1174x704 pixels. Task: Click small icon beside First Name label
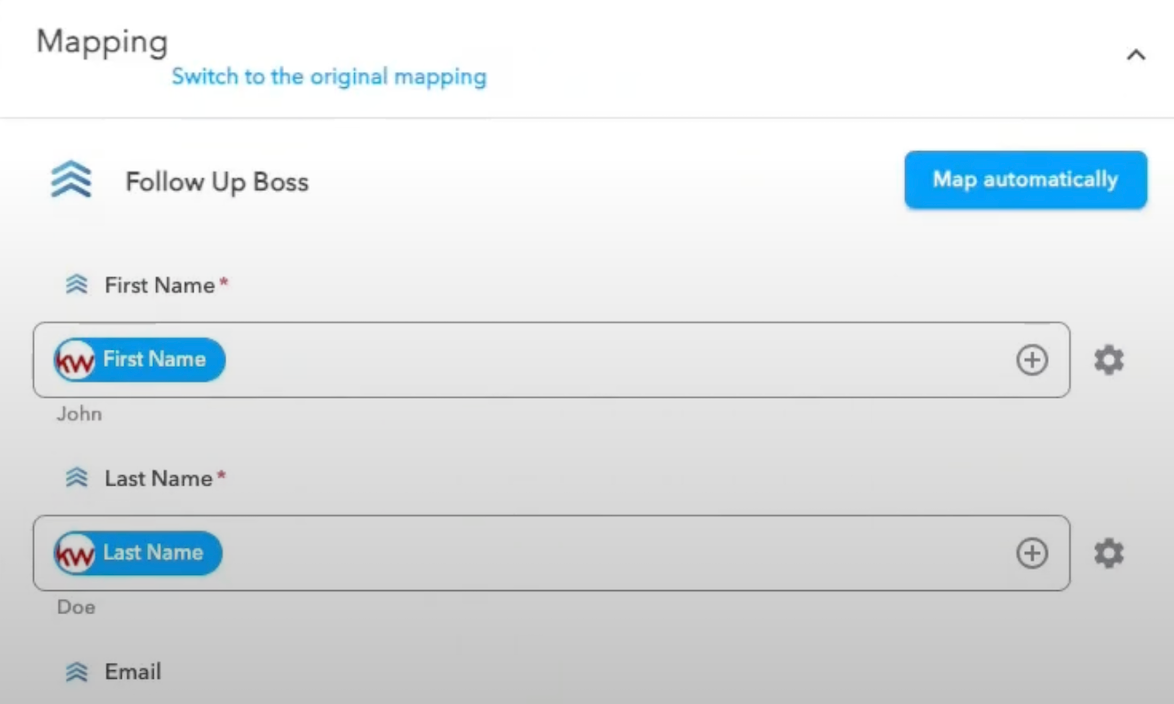tap(76, 285)
